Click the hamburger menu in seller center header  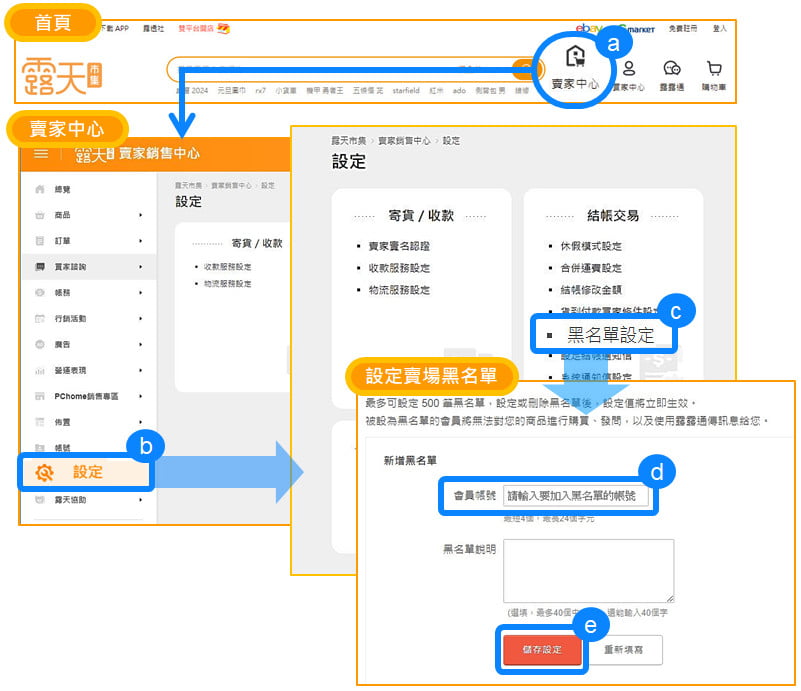click(x=41, y=153)
